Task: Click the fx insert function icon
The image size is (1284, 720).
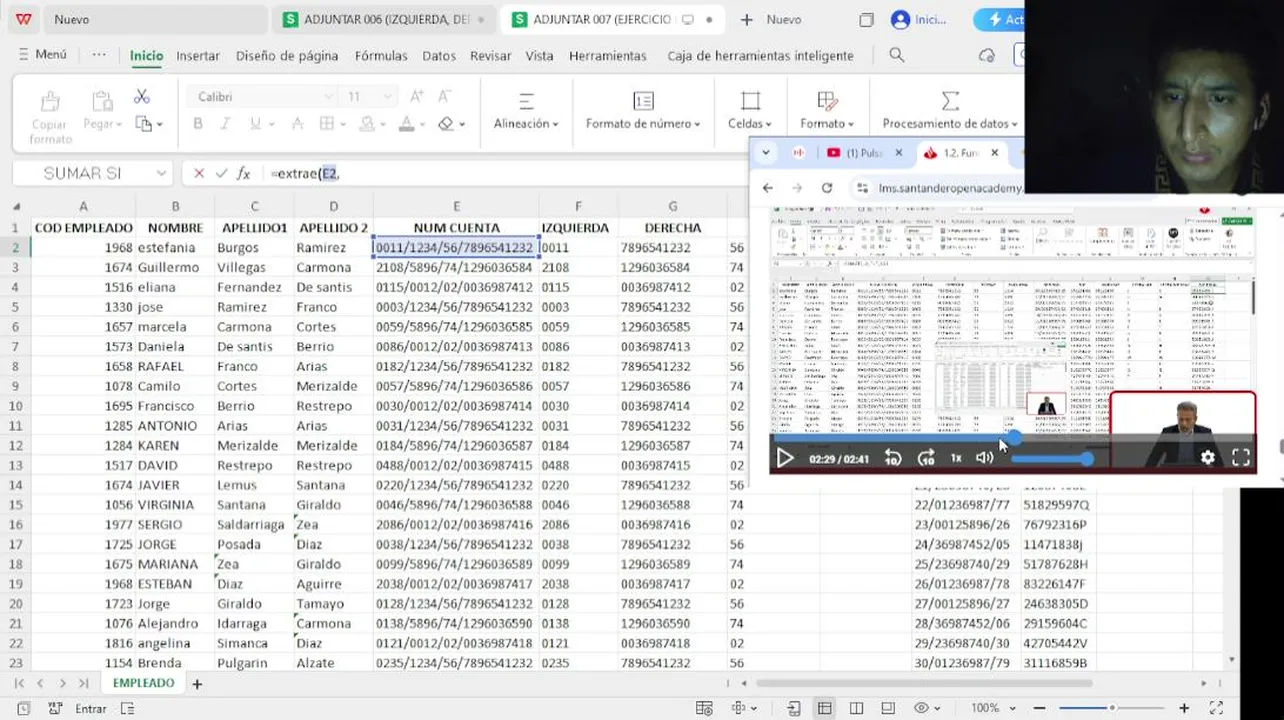Action: point(243,174)
